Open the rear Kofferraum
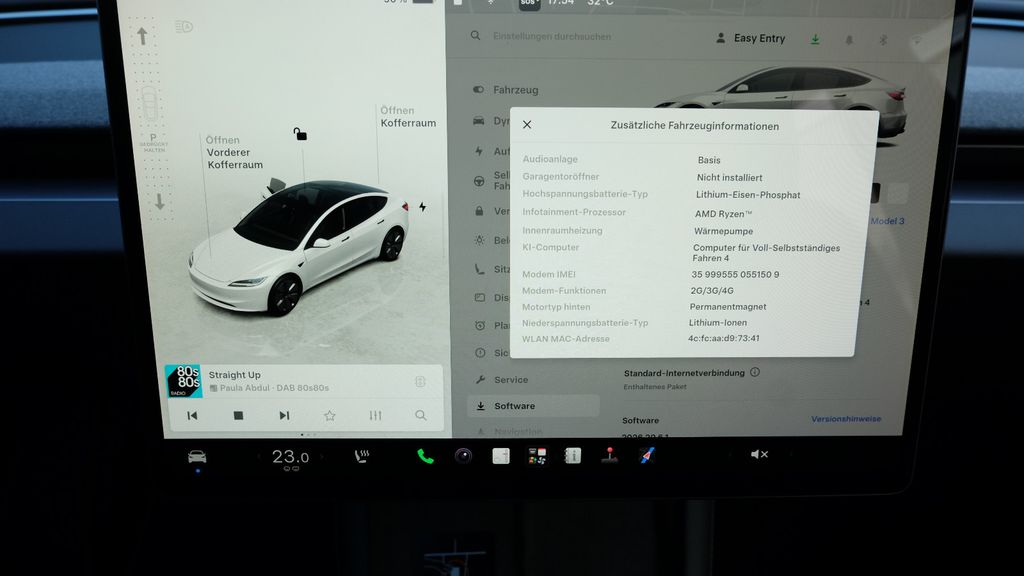 pyautogui.click(x=408, y=117)
